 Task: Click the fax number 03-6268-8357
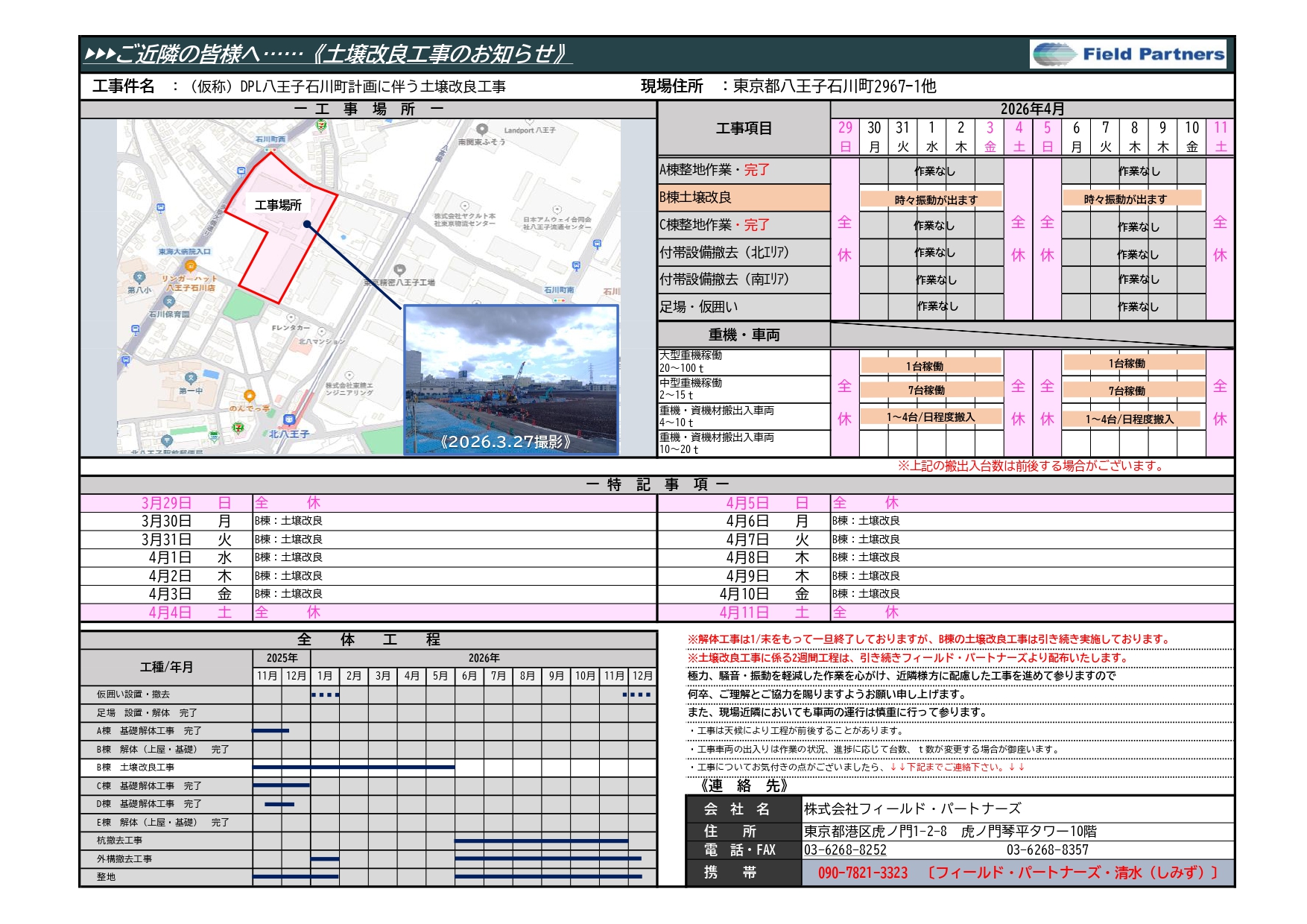(1047, 850)
